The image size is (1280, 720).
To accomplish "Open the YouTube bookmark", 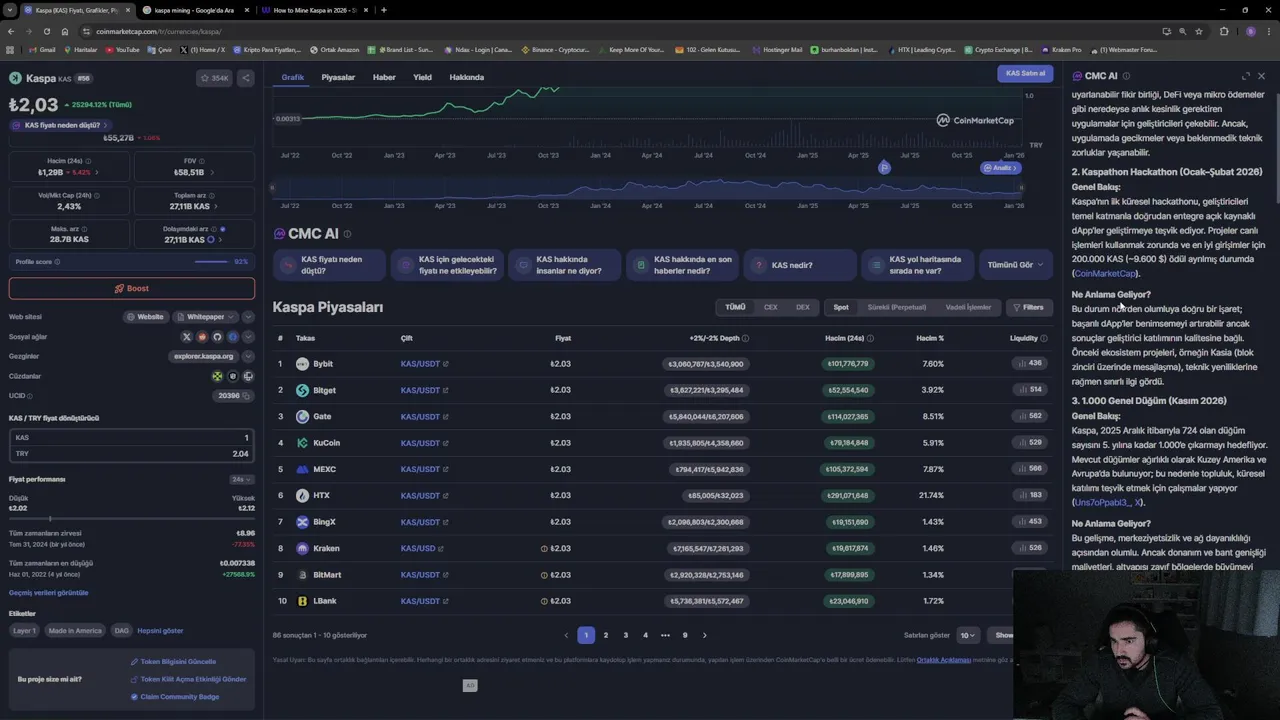I will [121, 49].
